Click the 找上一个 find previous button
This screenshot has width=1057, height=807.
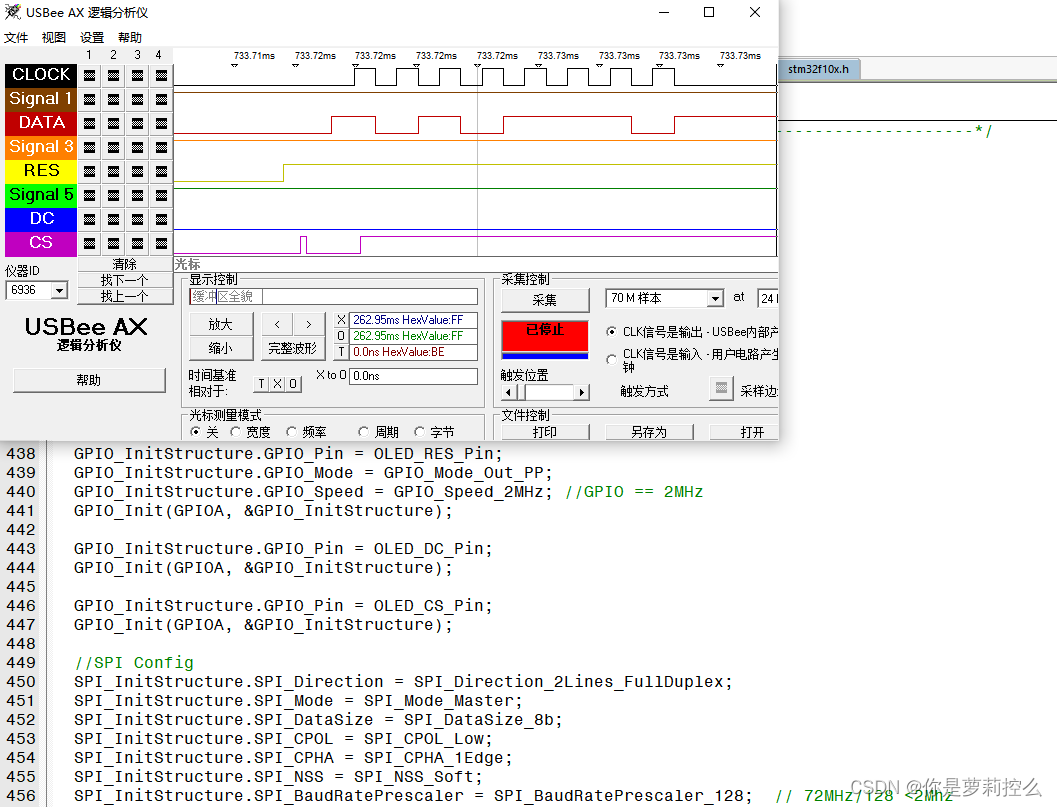[125, 296]
